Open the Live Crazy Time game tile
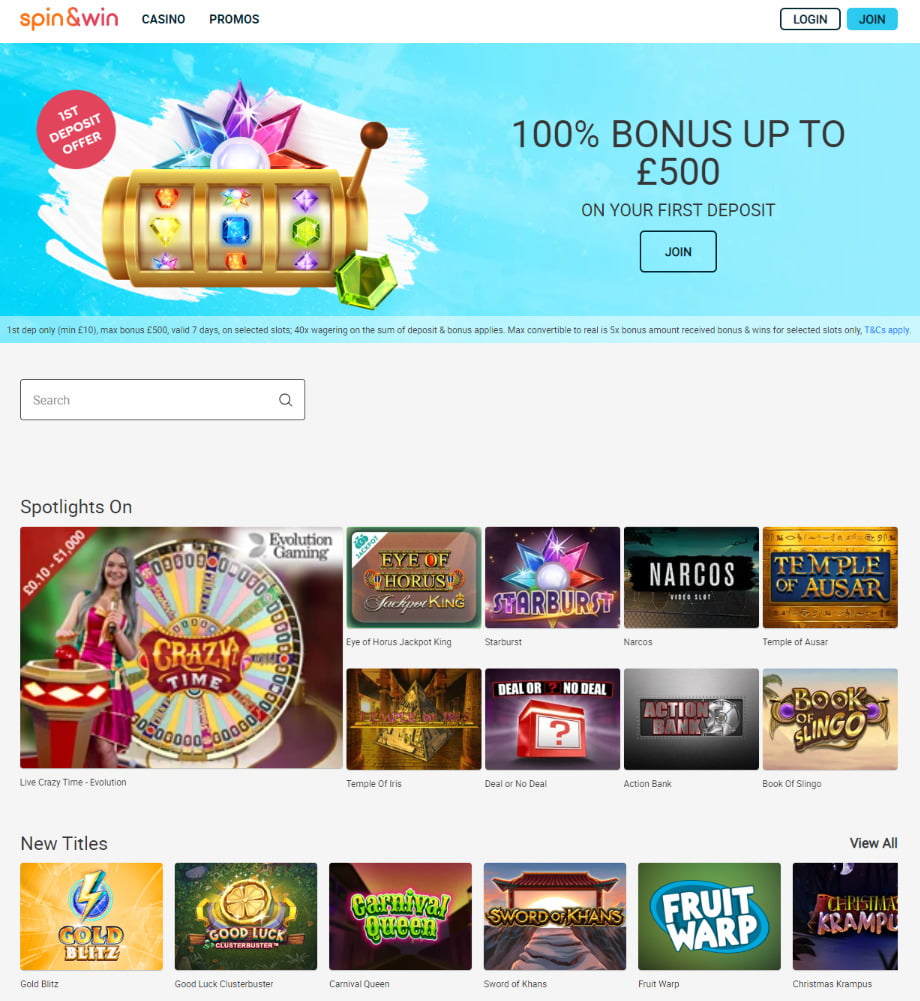This screenshot has width=920, height=1001. click(x=181, y=647)
